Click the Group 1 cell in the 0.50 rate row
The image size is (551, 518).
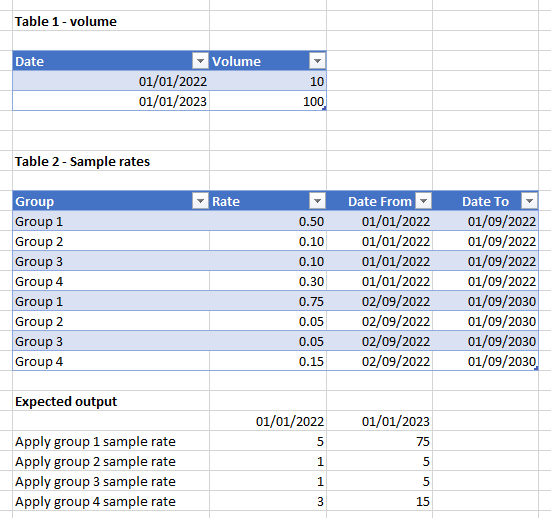tap(111, 221)
